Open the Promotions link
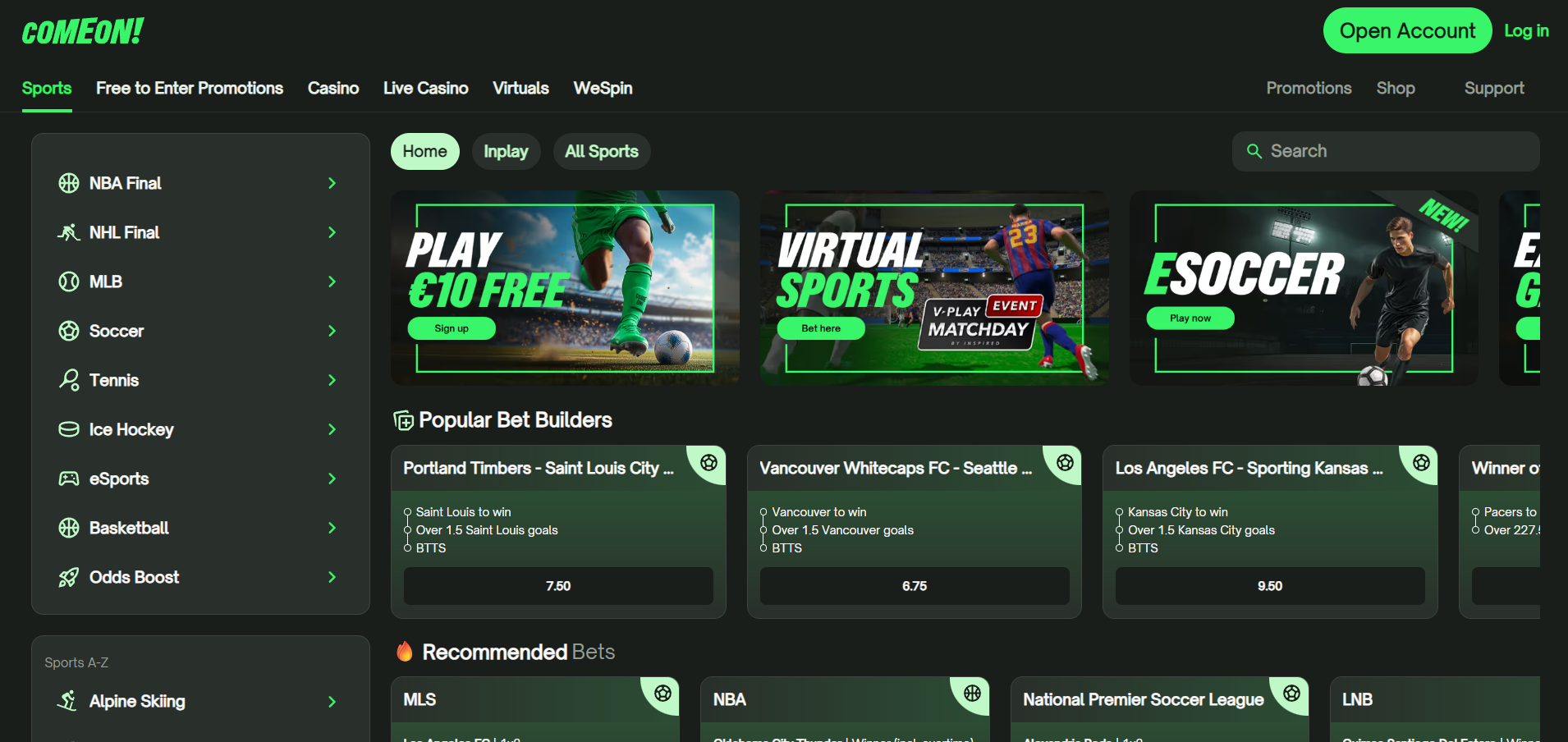Image resolution: width=1568 pixels, height=742 pixels. pyautogui.click(x=1309, y=88)
